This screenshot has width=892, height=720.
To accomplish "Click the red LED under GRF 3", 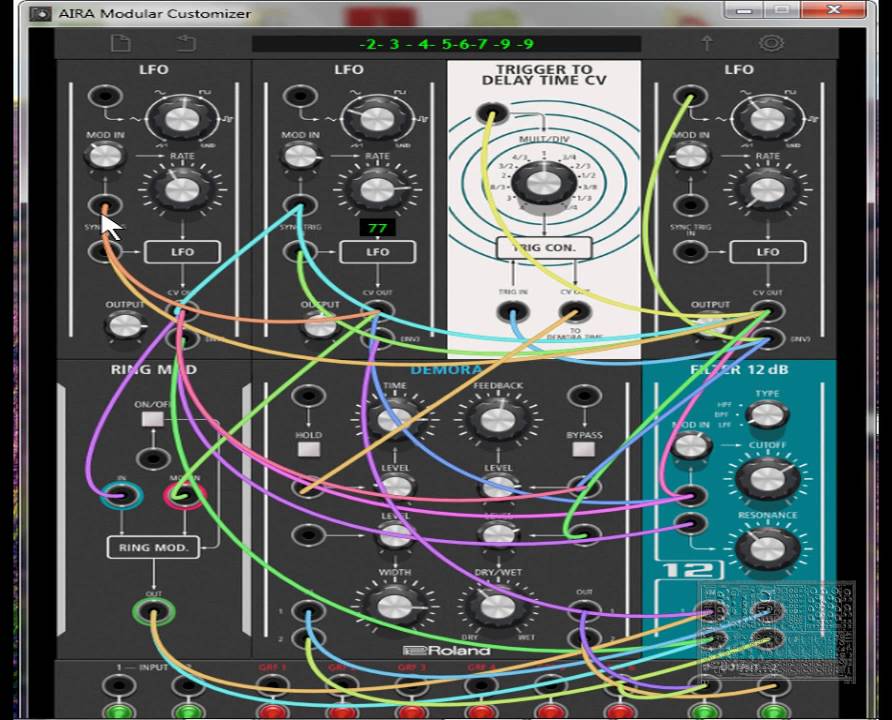I will (x=411, y=712).
